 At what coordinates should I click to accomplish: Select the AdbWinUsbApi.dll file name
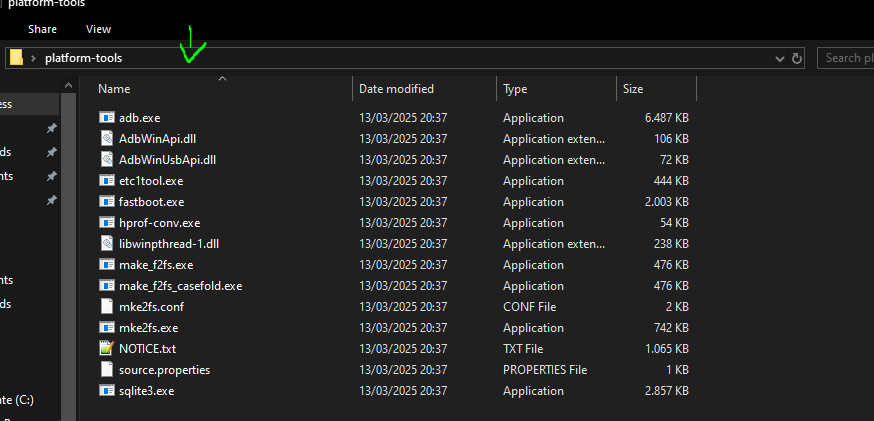(167, 159)
